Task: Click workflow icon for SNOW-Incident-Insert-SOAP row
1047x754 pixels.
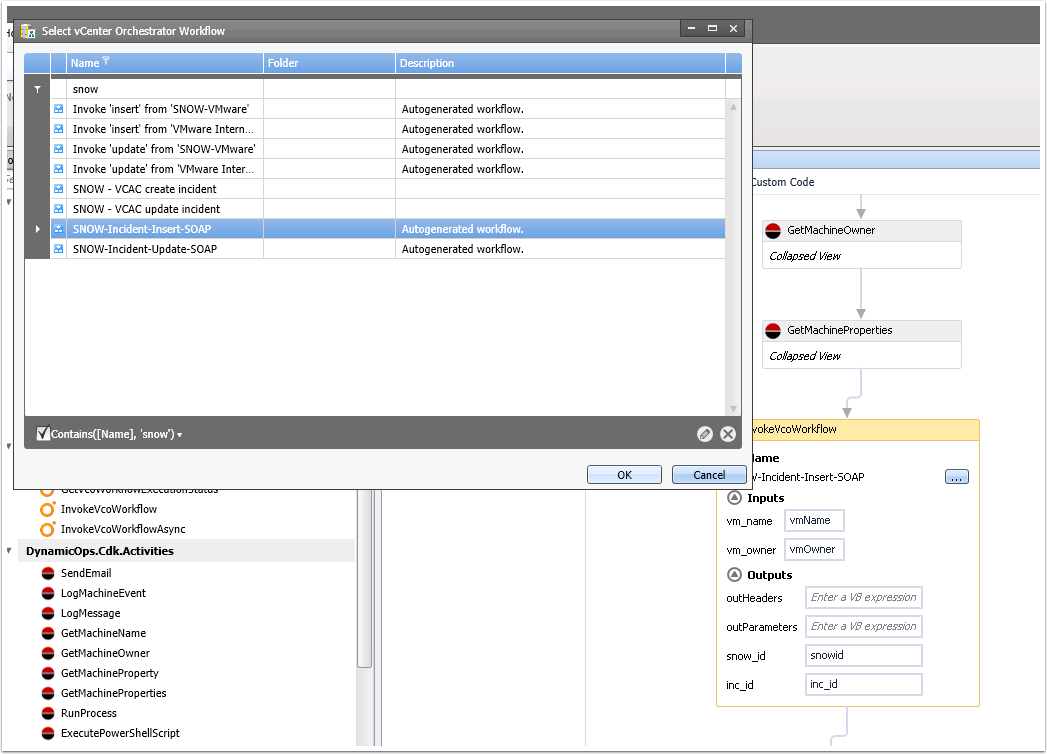Action: [59, 229]
